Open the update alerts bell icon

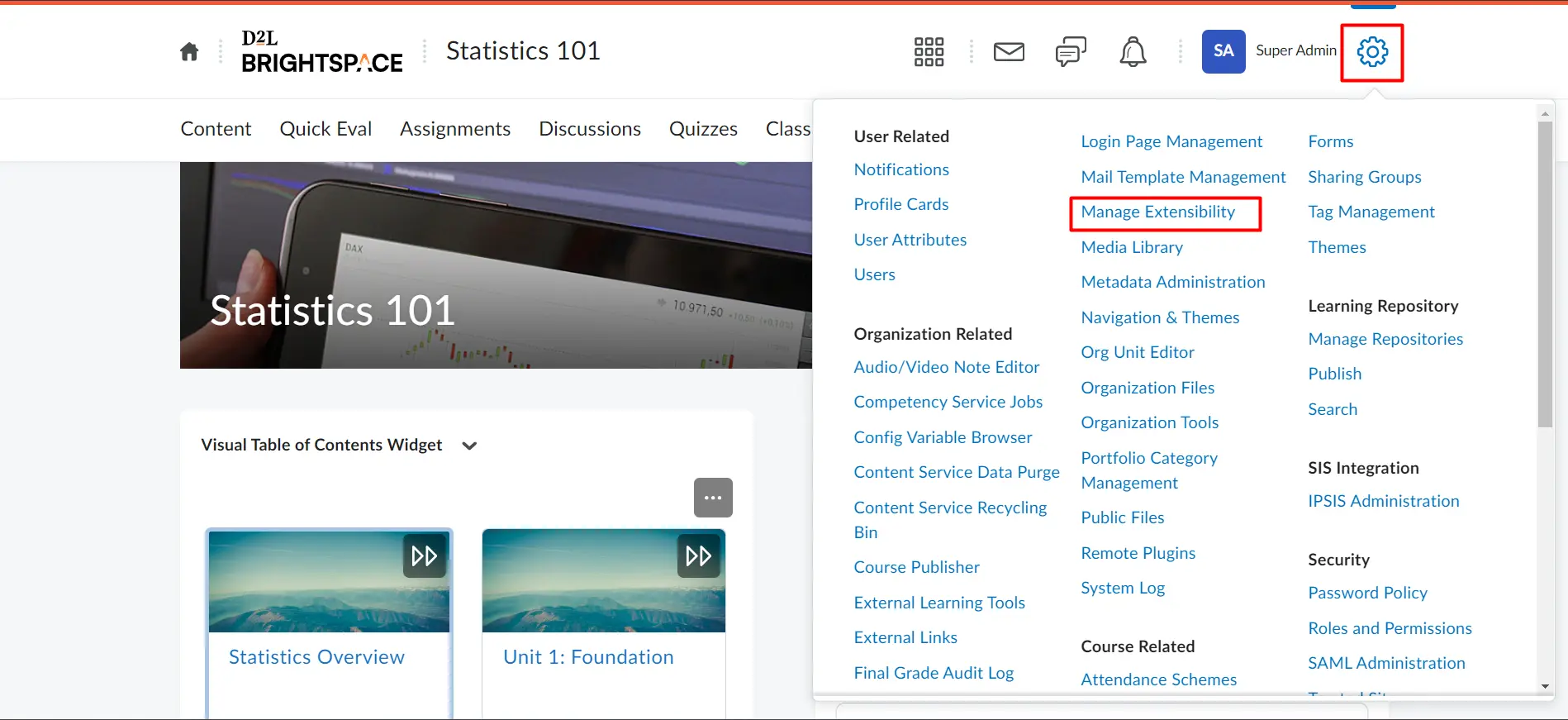tap(1133, 52)
